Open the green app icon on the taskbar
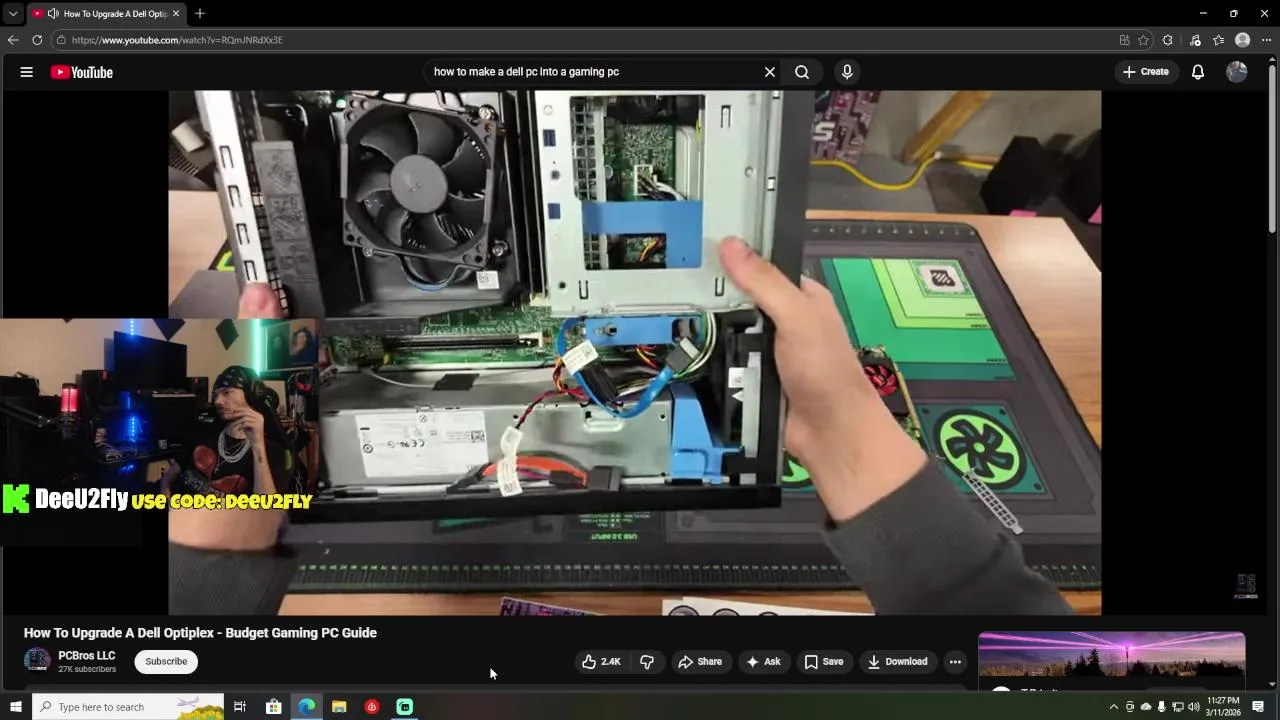1280x720 pixels. coord(405,707)
